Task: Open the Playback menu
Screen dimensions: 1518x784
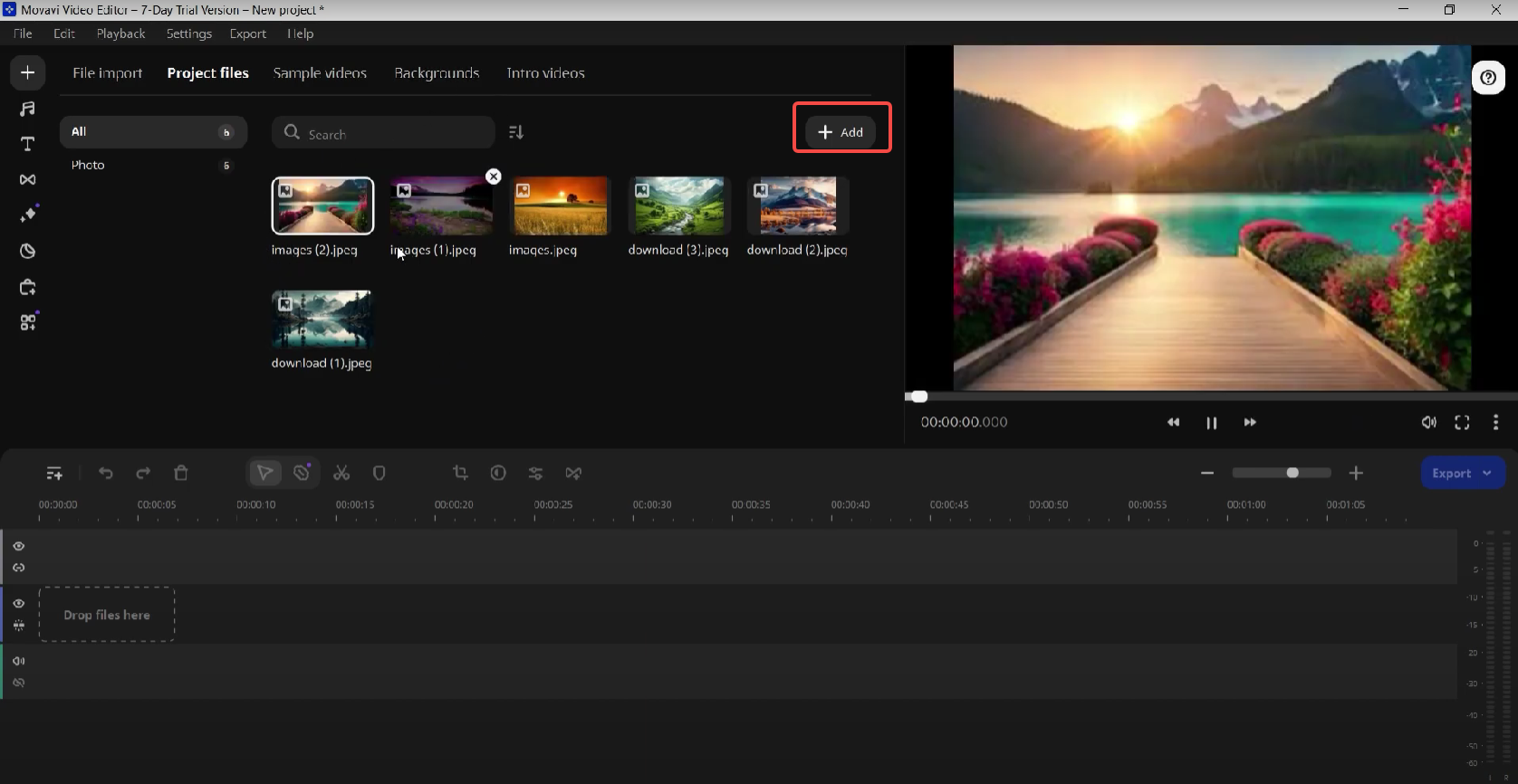Action: pos(121,33)
